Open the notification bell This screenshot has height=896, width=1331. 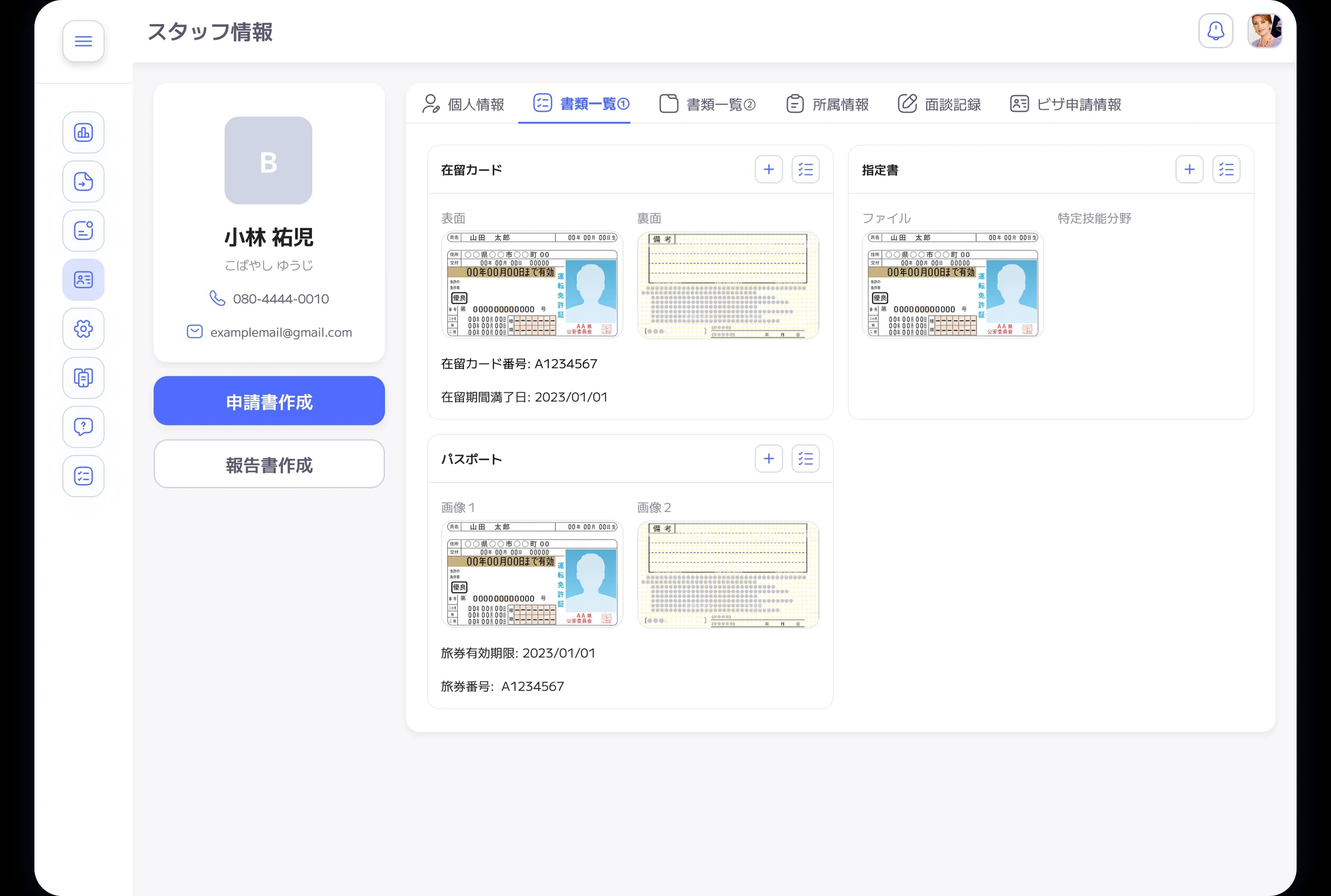click(1216, 31)
